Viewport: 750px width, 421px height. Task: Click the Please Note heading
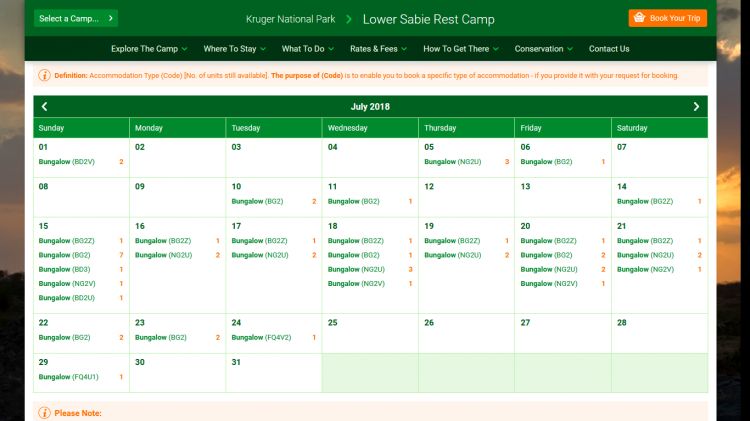78,413
